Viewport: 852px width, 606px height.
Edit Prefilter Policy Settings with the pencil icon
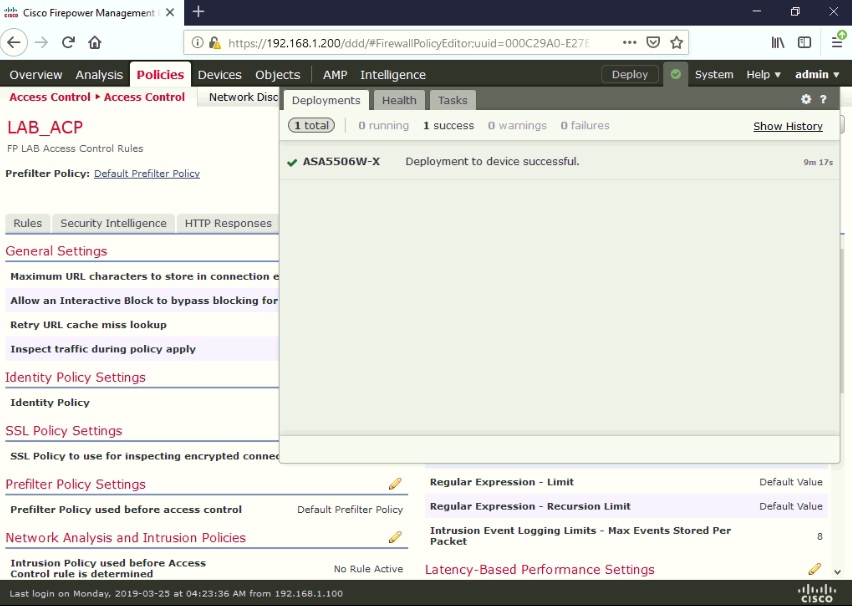pos(395,483)
